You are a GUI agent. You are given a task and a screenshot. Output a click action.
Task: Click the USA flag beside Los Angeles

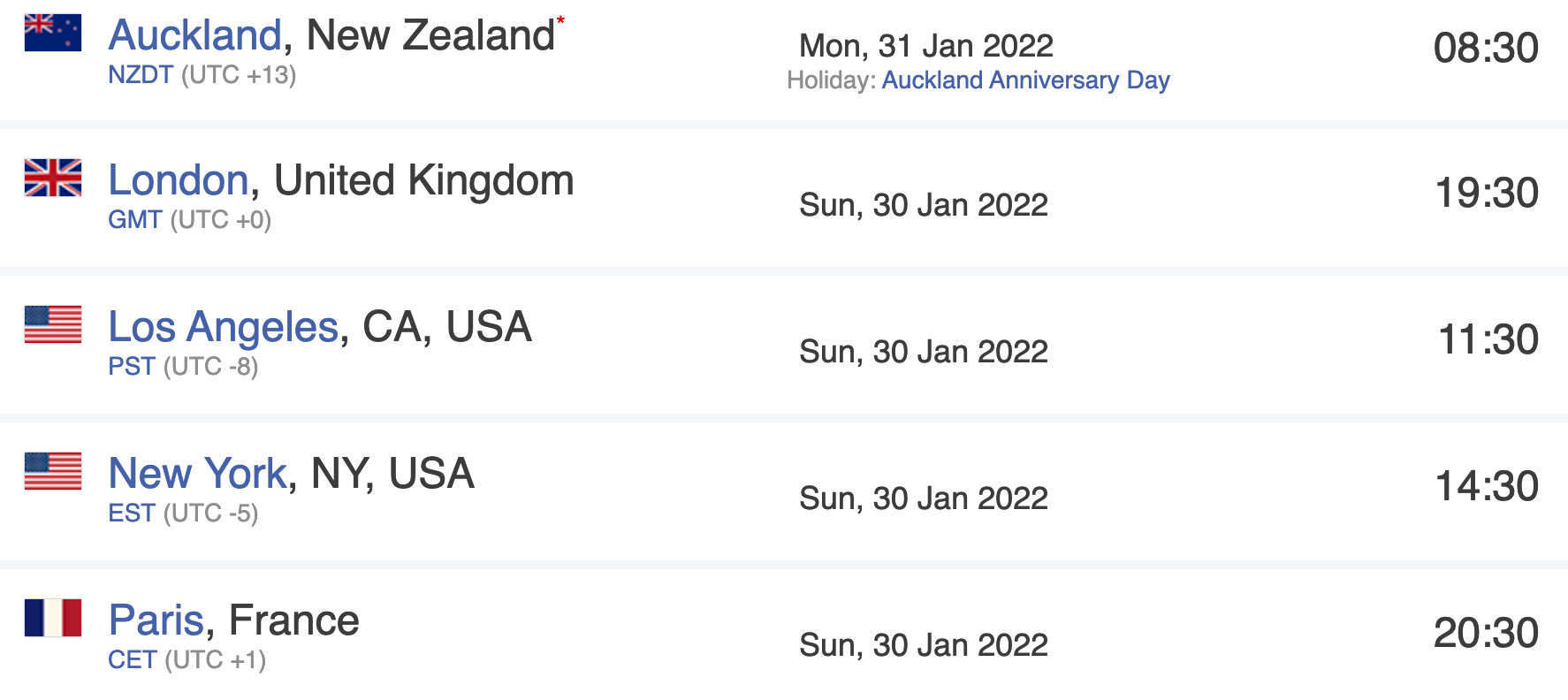point(53,324)
